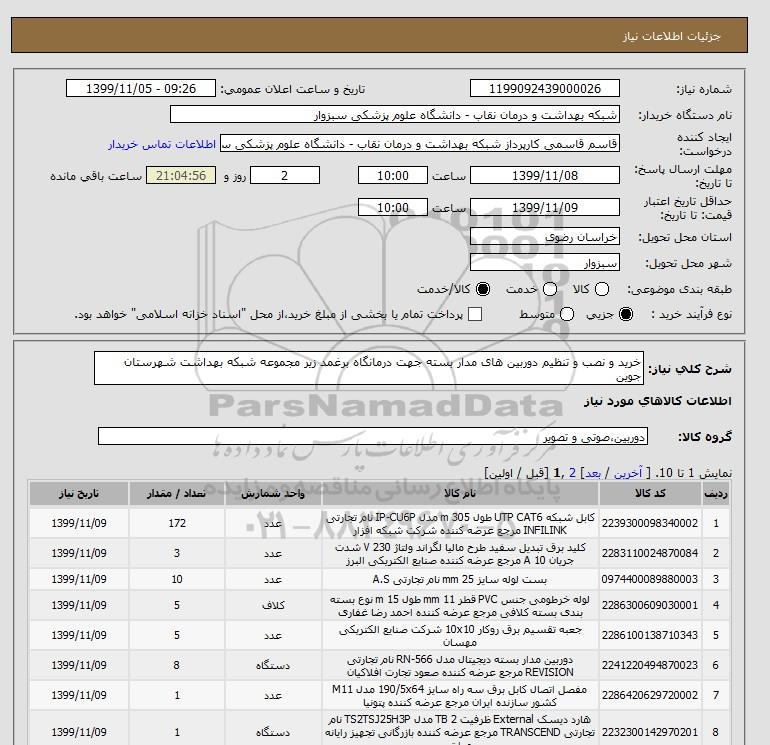This screenshot has width=770, height=745.
Task: Click the کلاف unit cell in row 4
Action: tap(273, 606)
